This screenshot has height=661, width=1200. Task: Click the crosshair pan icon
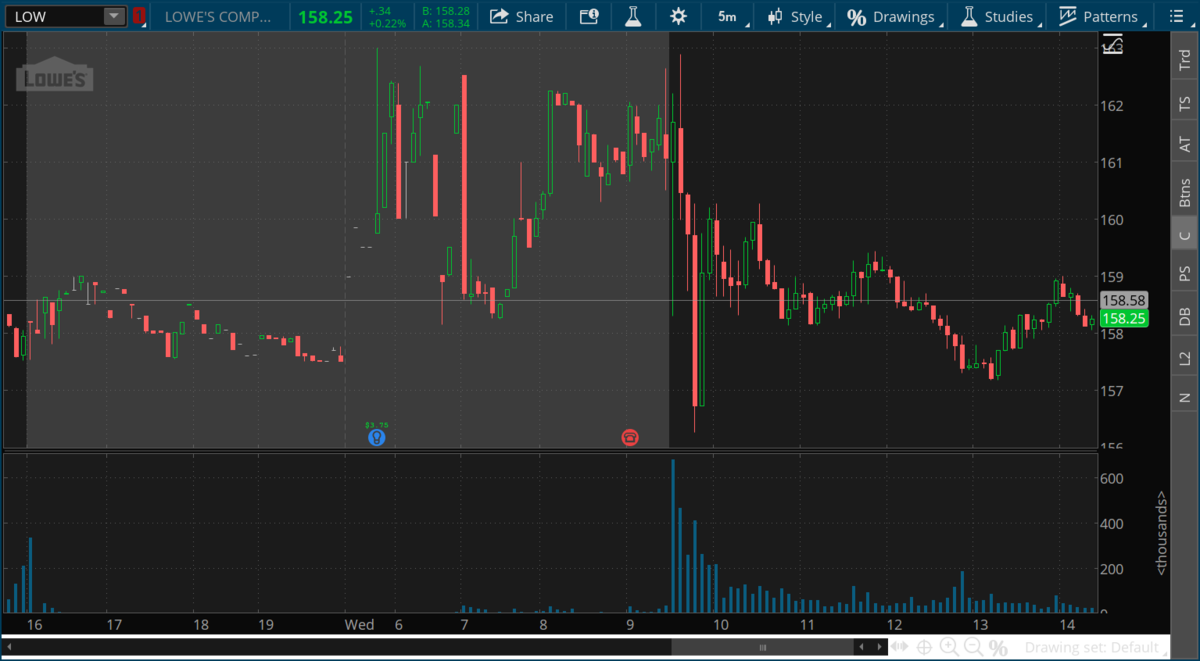925,648
